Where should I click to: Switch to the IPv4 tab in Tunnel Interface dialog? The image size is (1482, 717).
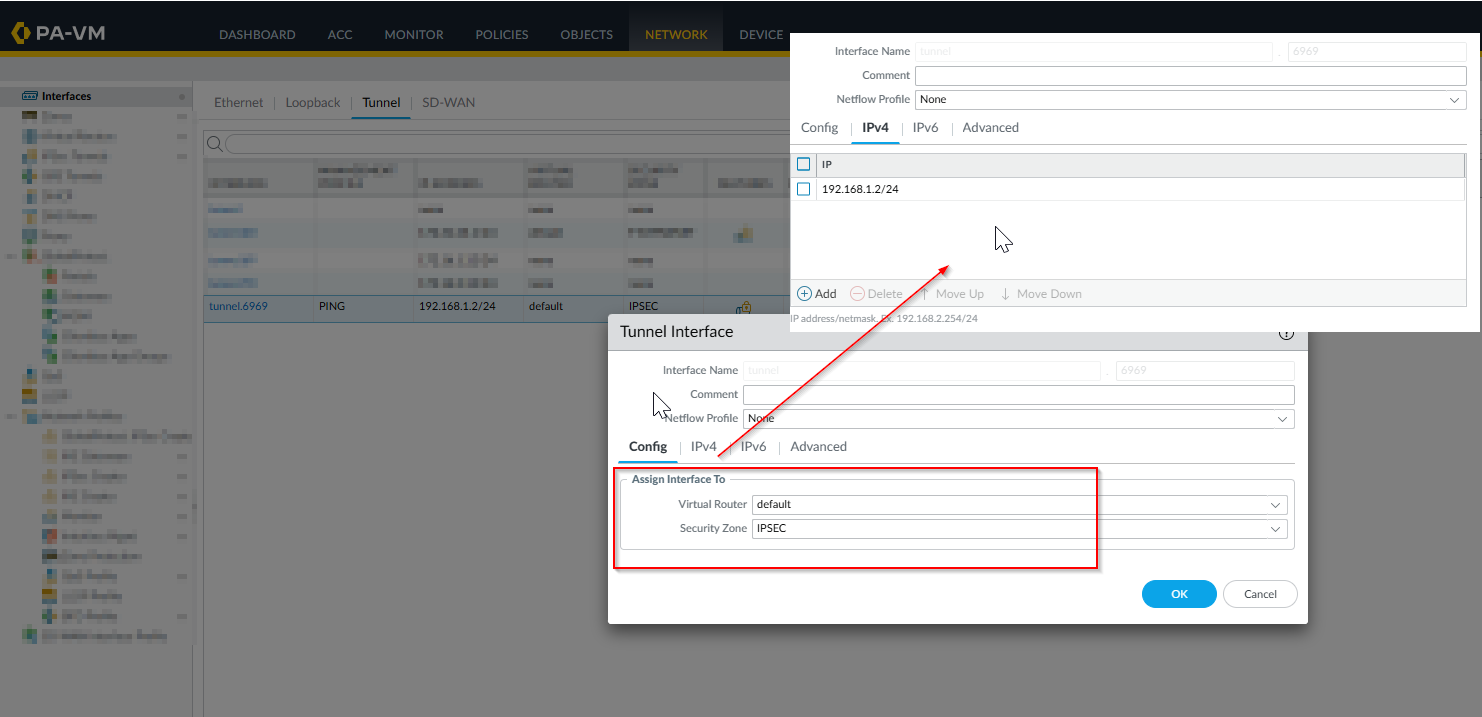tap(704, 447)
